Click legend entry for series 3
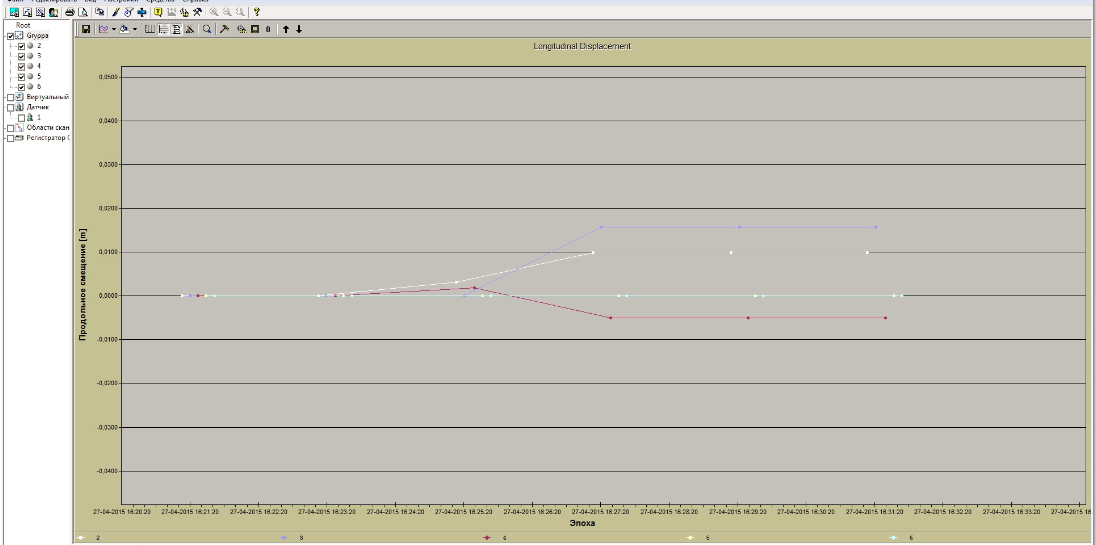Viewport: 1096px width, 545px height. pyautogui.click(x=292, y=538)
